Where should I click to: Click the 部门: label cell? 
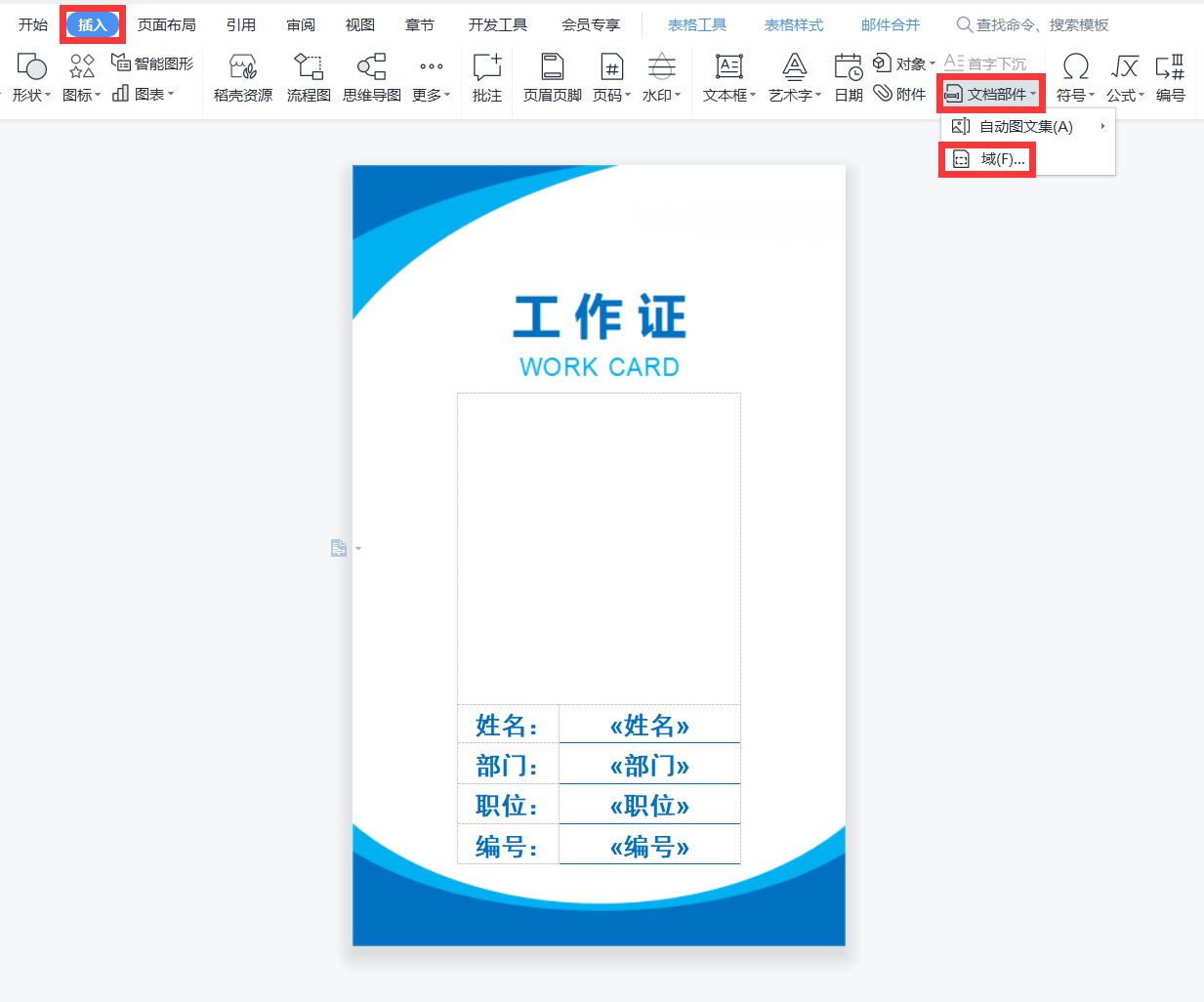pyautogui.click(x=508, y=765)
